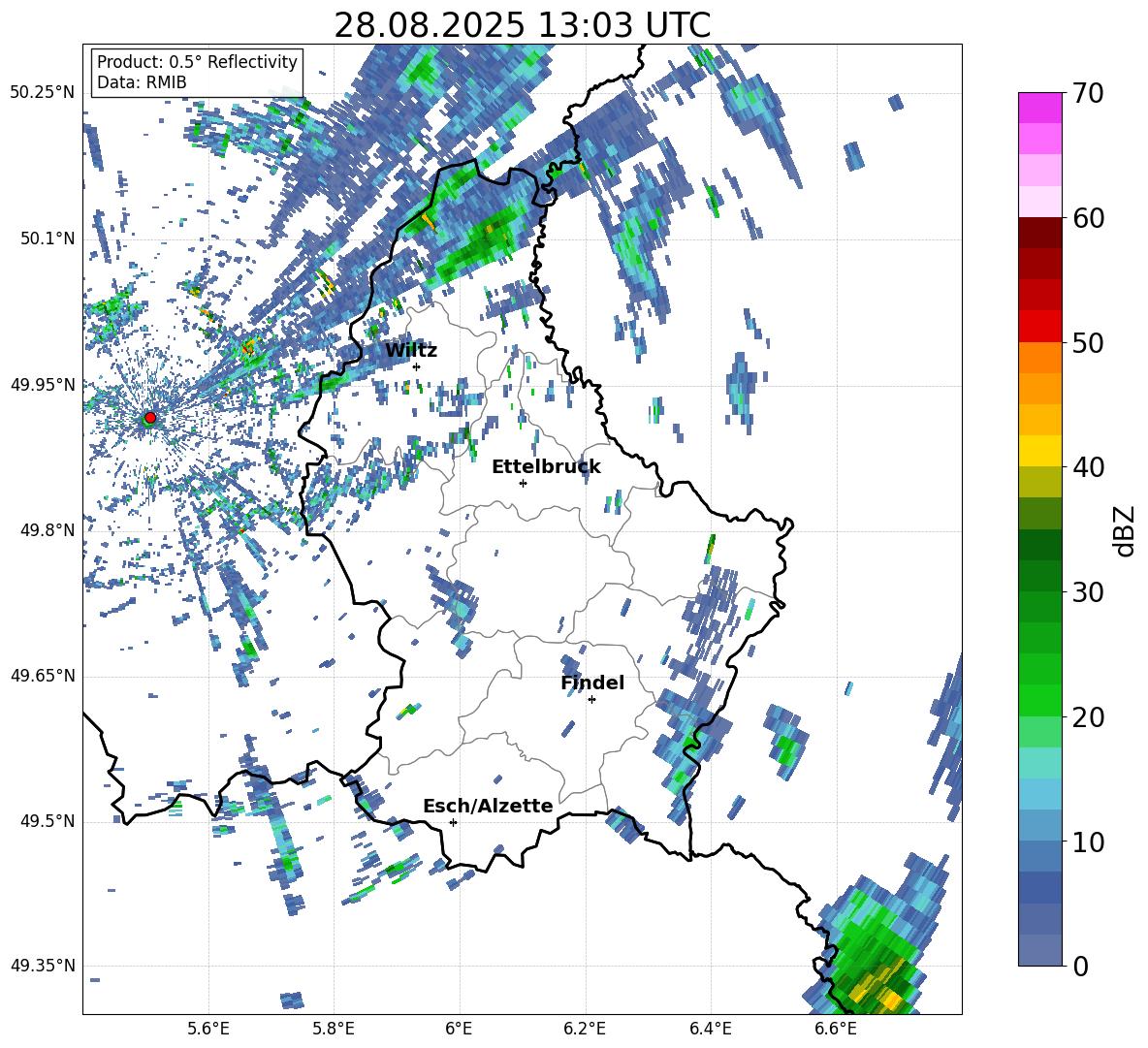1148x1048 pixels.
Task: Click the 49.35°N latitude label
Action: pos(43,966)
